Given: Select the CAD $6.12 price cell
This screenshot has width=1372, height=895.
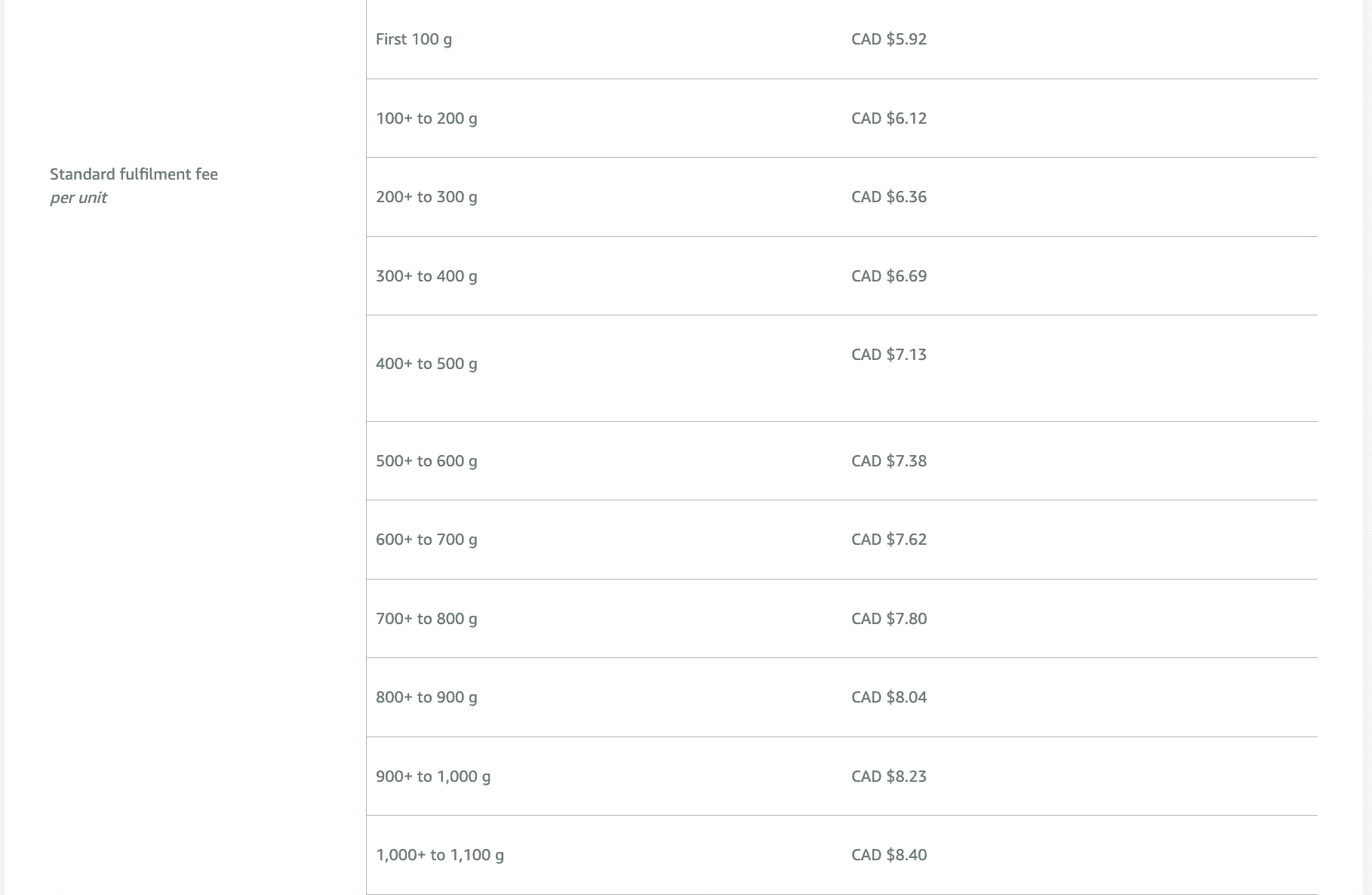Looking at the screenshot, I should click(888, 118).
